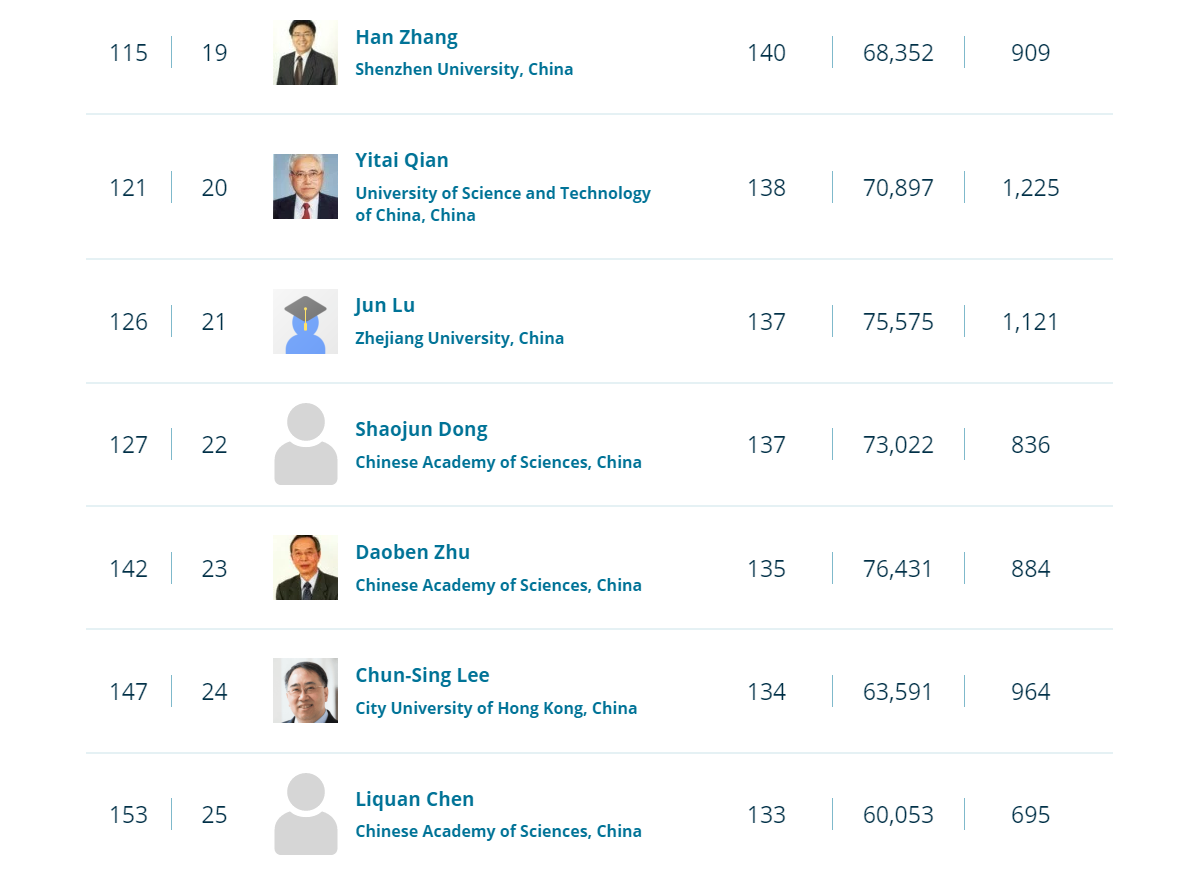Open the Shaojun Dong name link
1198x870 pixels.
click(421, 429)
